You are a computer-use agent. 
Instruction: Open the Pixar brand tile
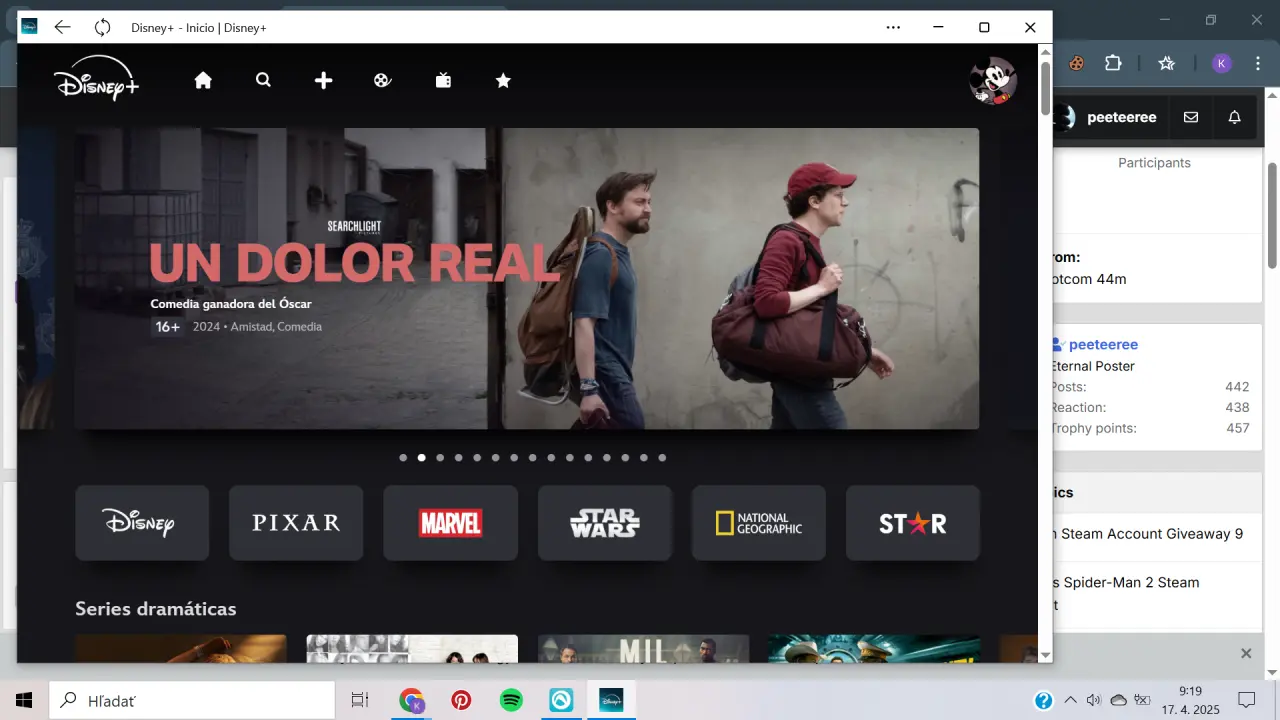[296, 523]
